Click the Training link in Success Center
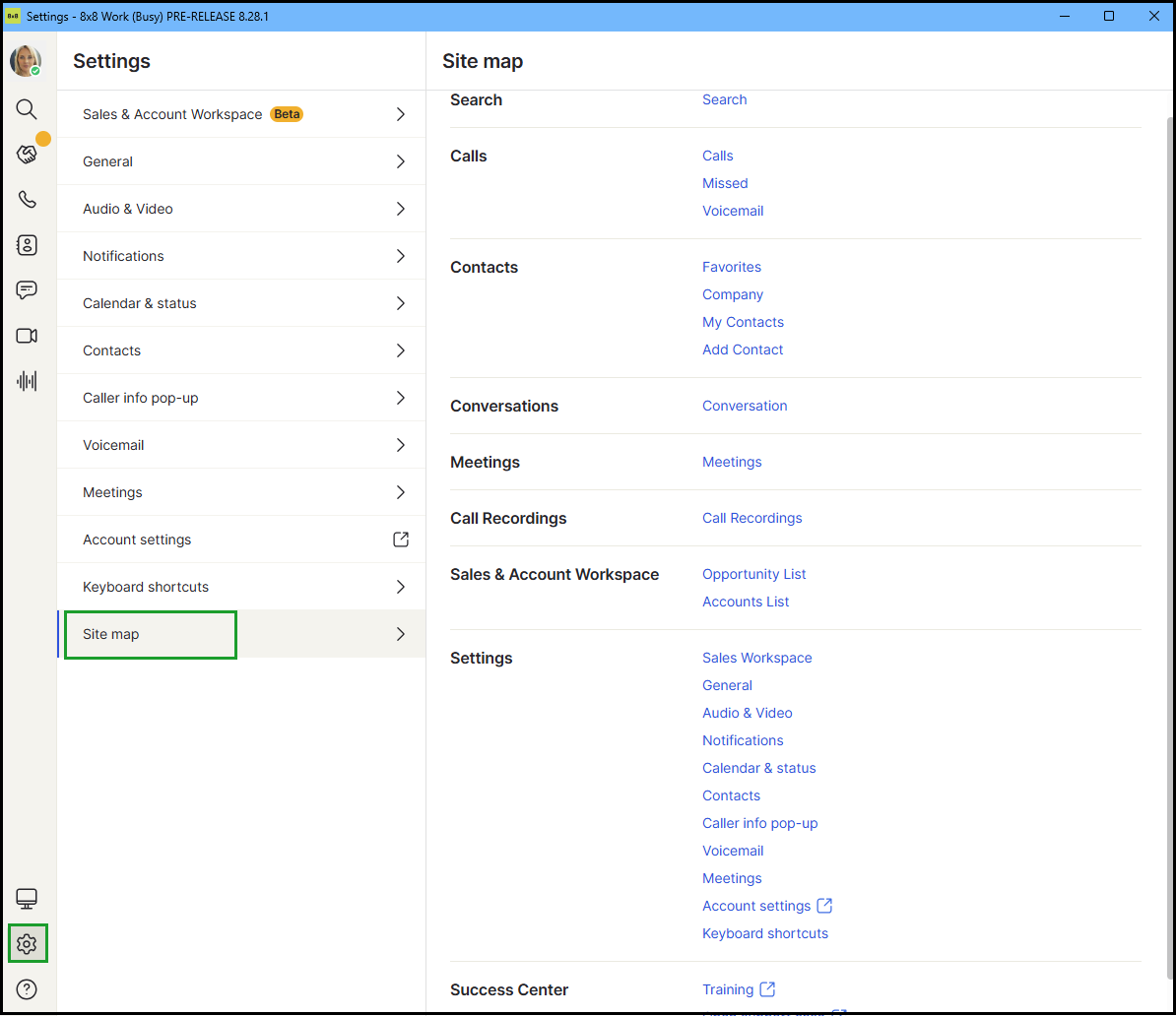This screenshot has height=1016, width=1176. click(728, 989)
